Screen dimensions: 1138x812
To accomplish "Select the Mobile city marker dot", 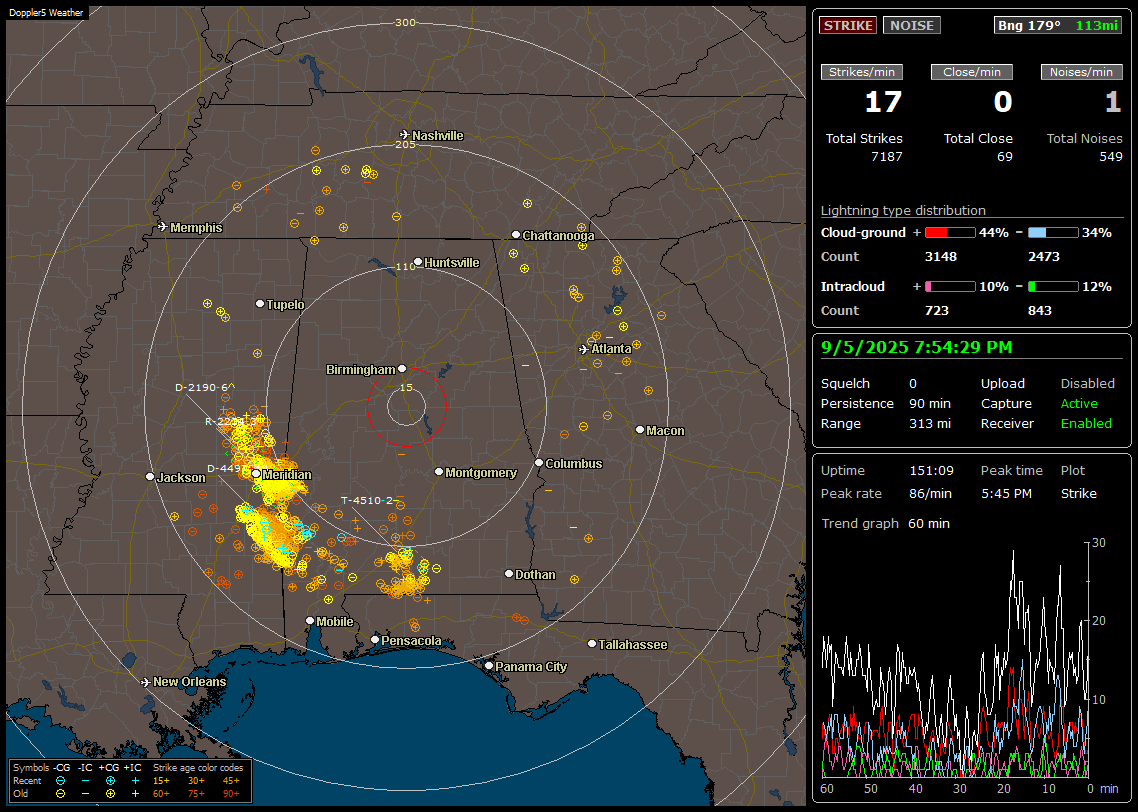I will tap(310, 620).
